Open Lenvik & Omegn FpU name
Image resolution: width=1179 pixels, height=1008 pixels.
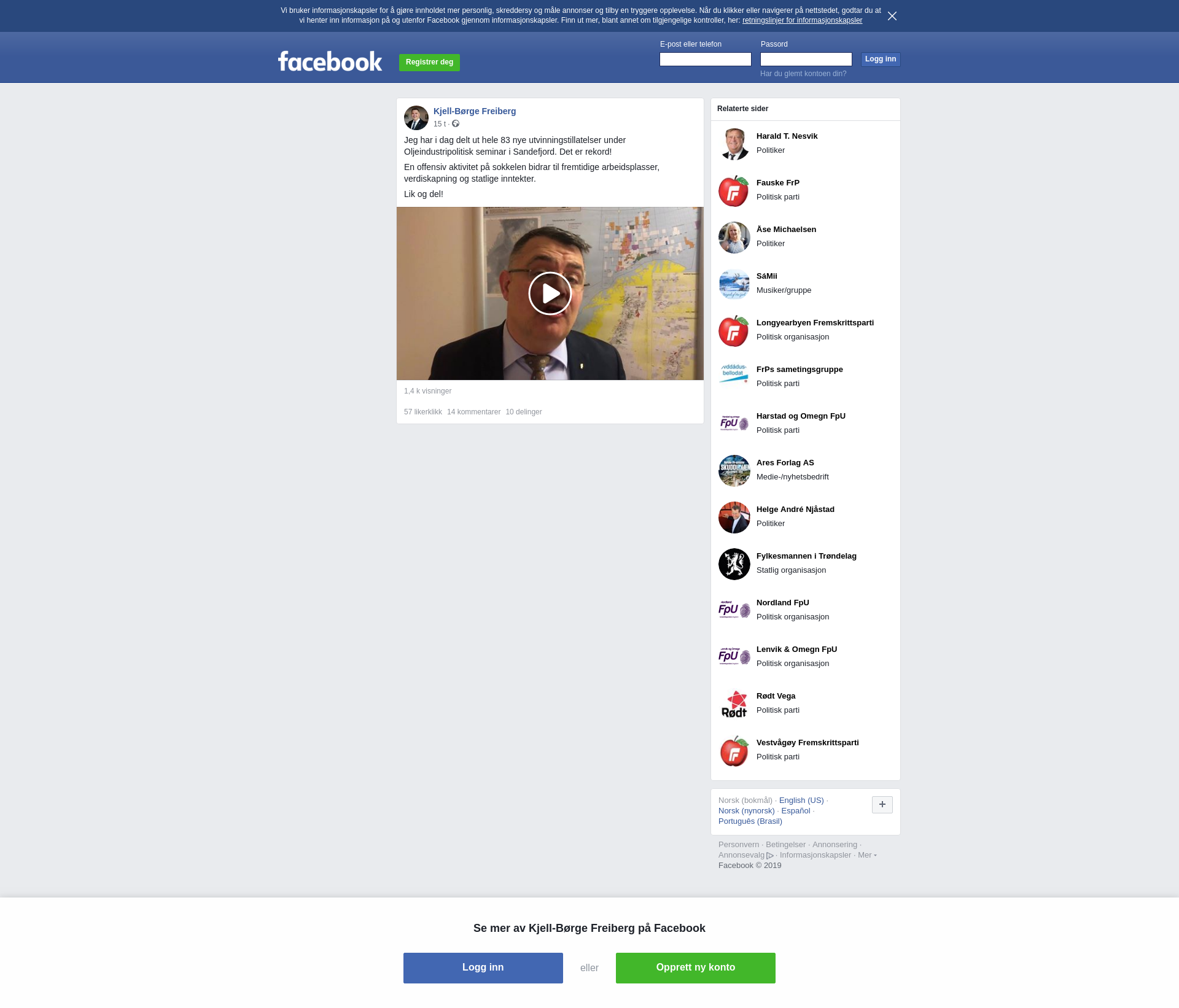pos(796,649)
